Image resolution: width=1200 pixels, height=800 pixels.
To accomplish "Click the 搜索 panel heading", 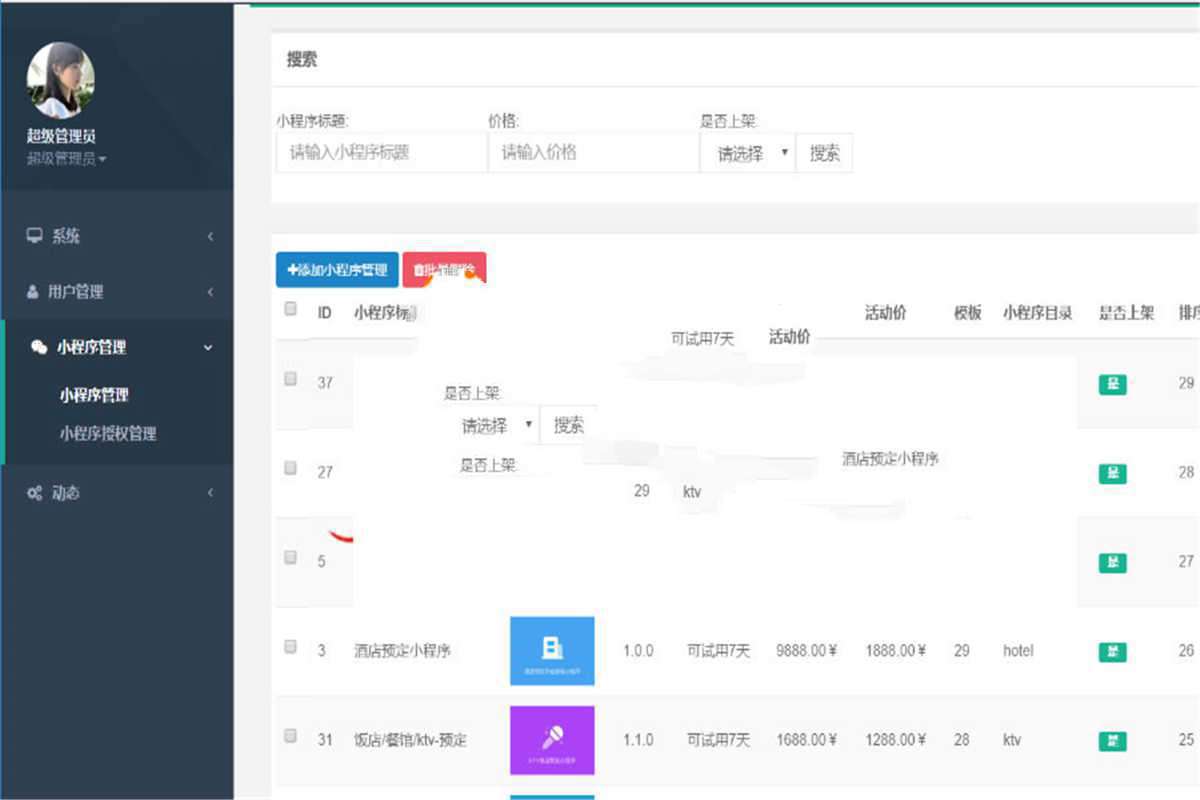I will tap(302, 60).
